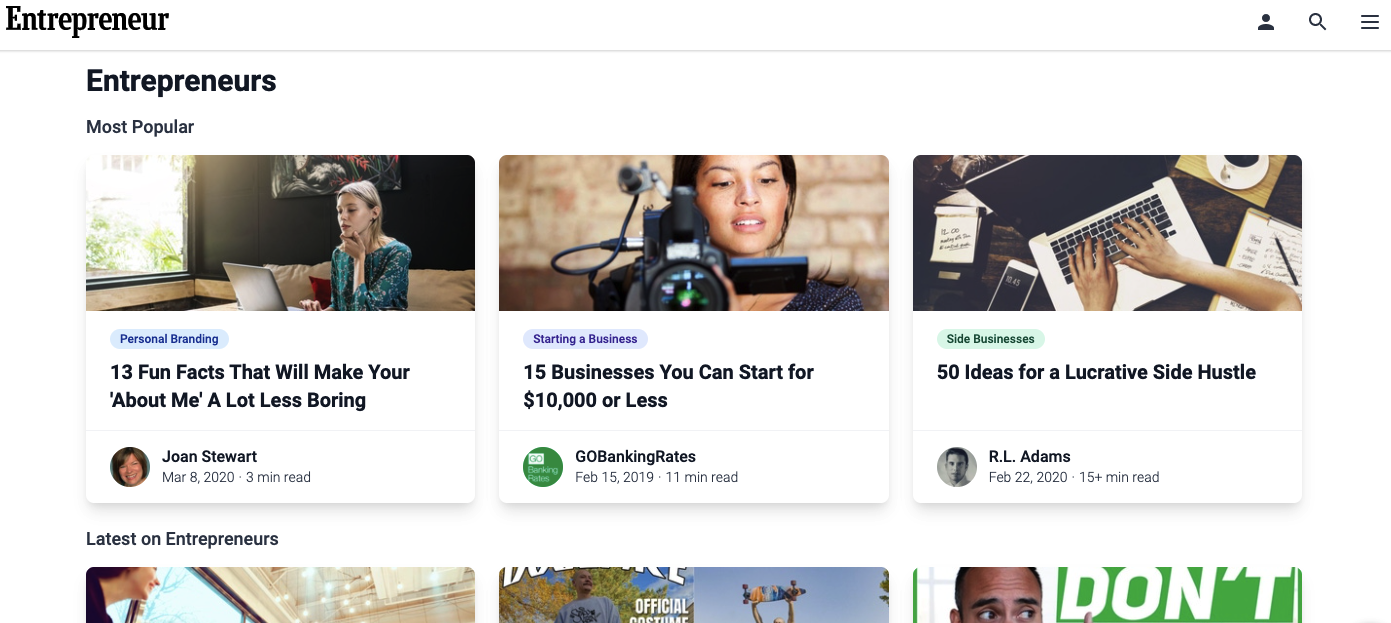Open '15 Businesses You Can Start' headline
The image size is (1391, 623).
click(668, 386)
